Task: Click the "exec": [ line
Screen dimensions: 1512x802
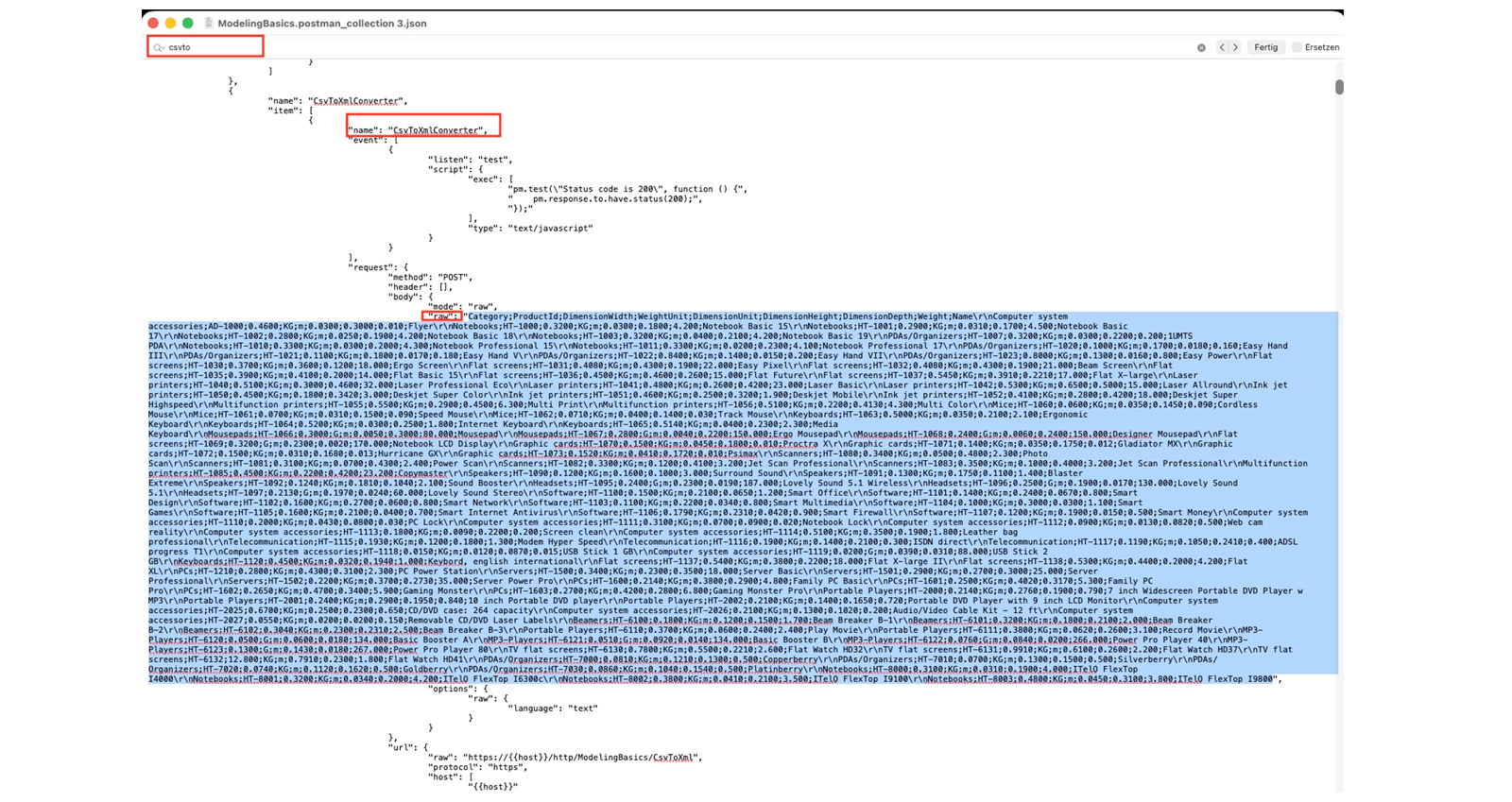Action: coord(491,179)
